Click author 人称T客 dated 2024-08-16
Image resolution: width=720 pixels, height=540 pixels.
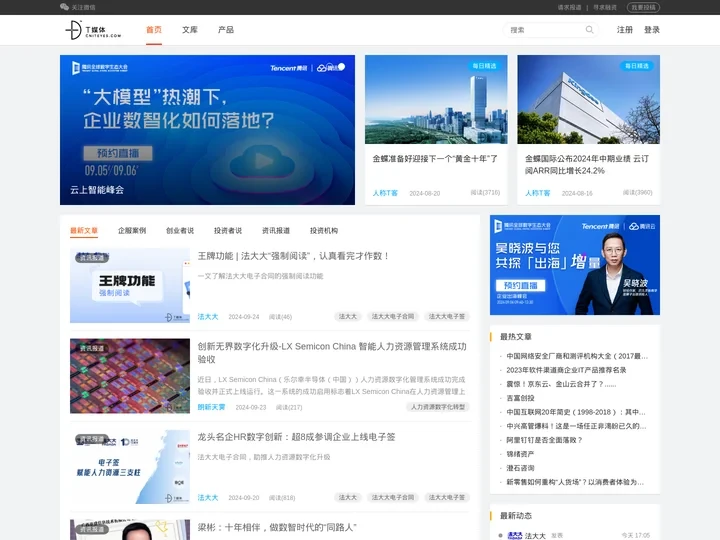(537, 193)
